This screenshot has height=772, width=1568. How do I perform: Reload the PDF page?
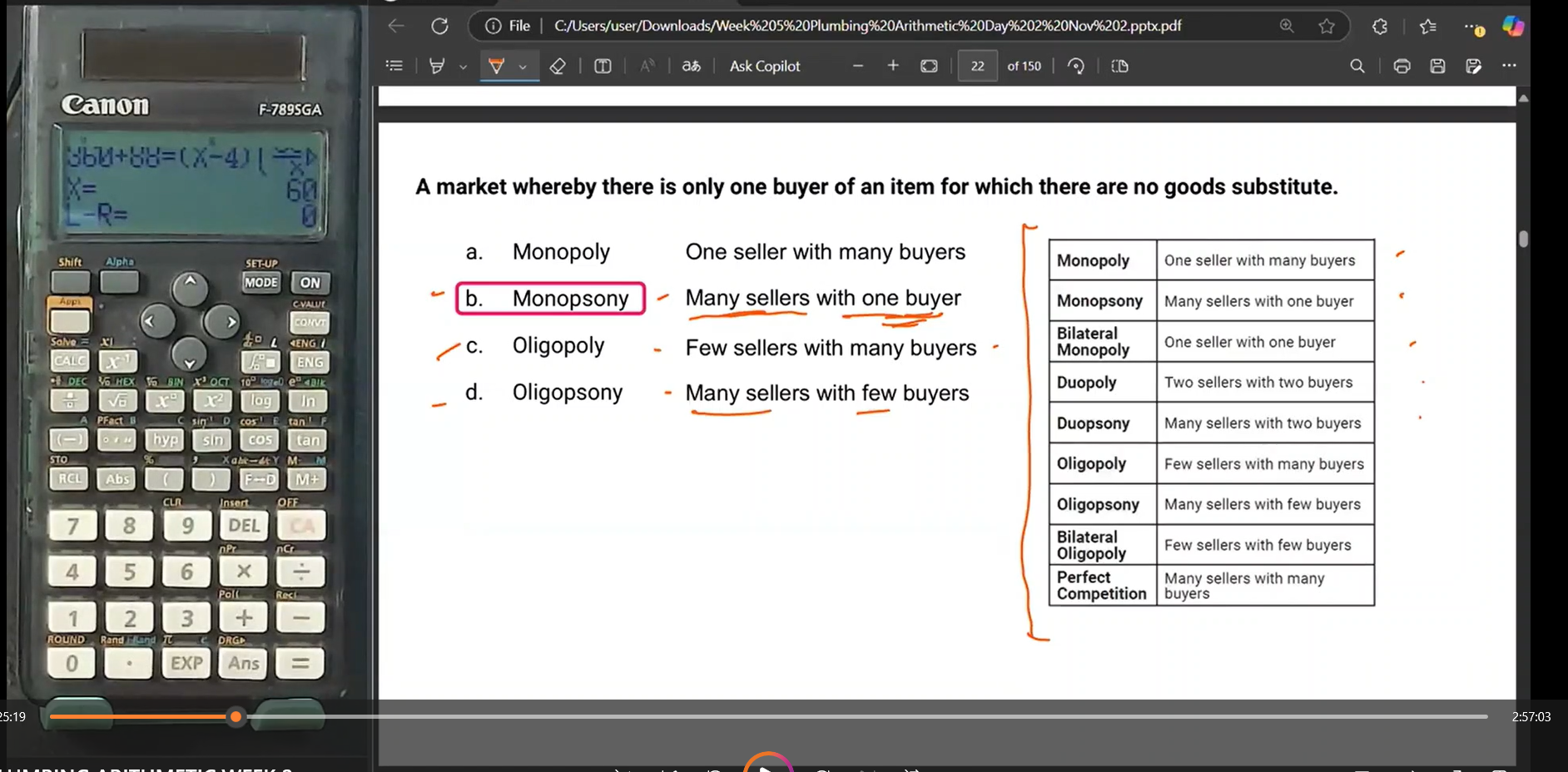439,26
